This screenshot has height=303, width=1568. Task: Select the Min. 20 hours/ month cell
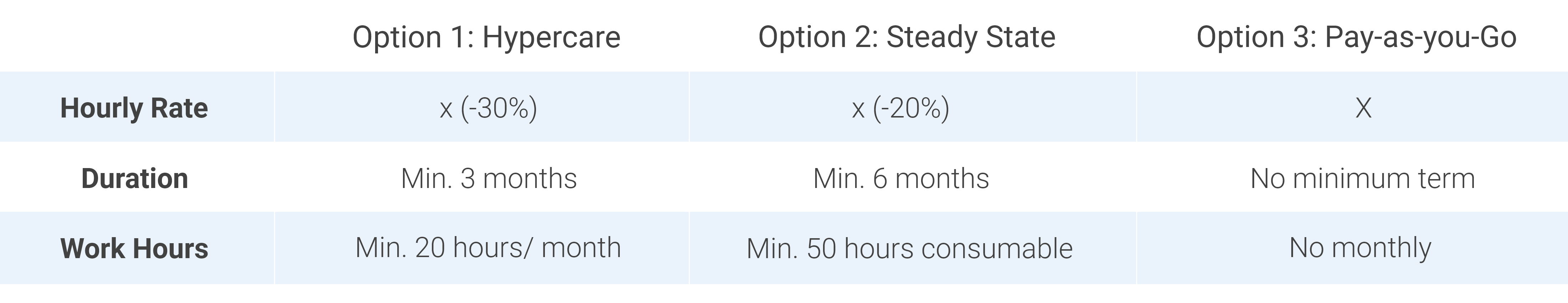click(x=488, y=248)
